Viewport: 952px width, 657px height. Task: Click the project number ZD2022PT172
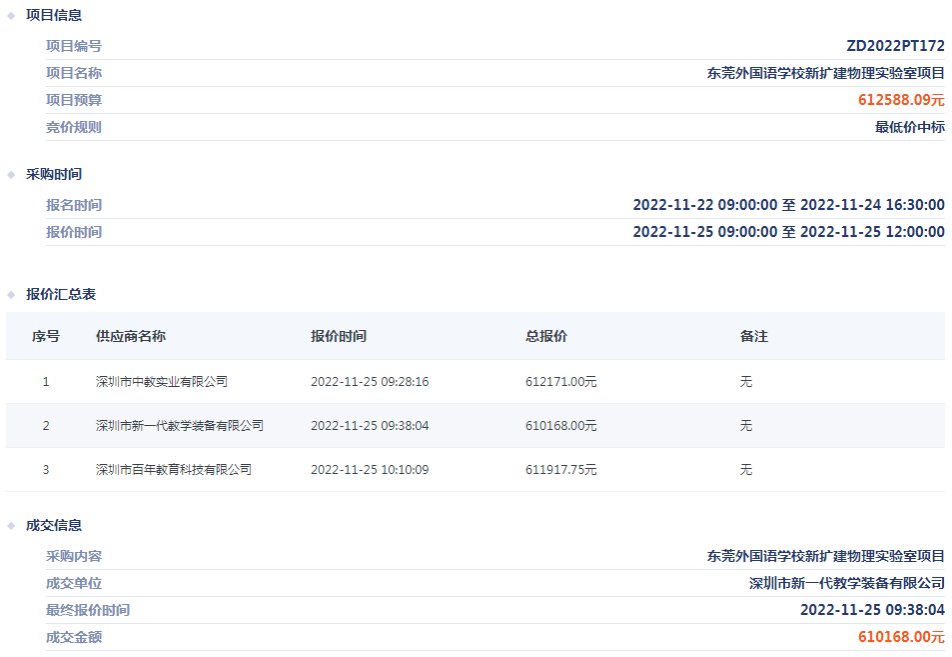[x=896, y=46]
